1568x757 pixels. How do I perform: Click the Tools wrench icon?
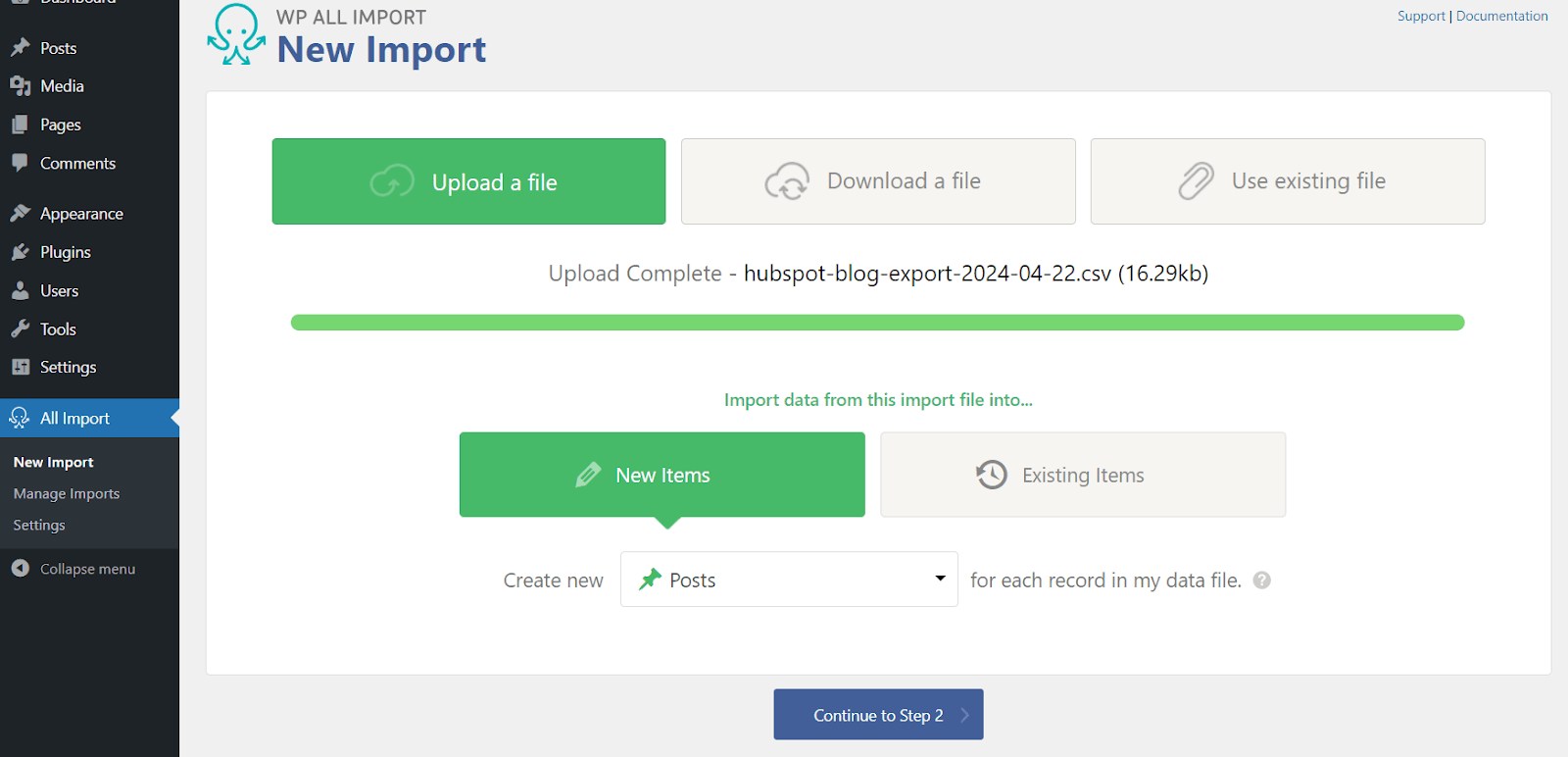pos(21,329)
